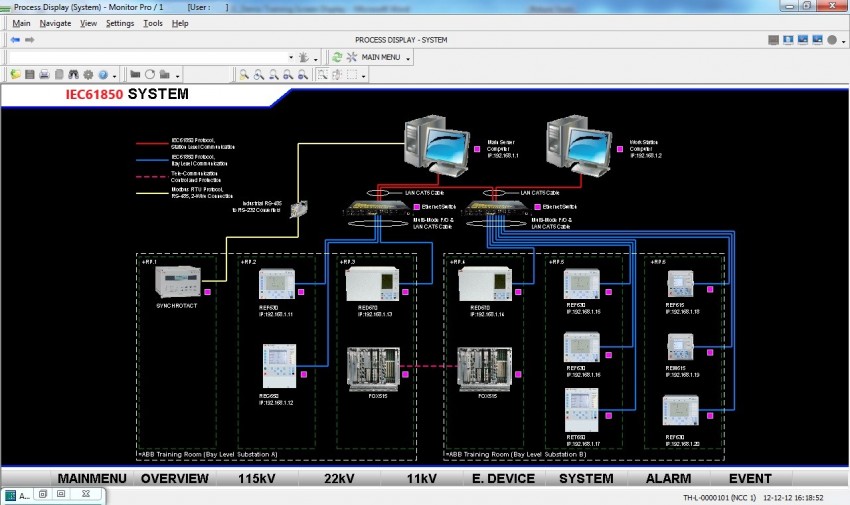Image resolution: width=850 pixels, height=505 pixels.
Task: Click the second magnifier zoom icon
Action: (259, 75)
